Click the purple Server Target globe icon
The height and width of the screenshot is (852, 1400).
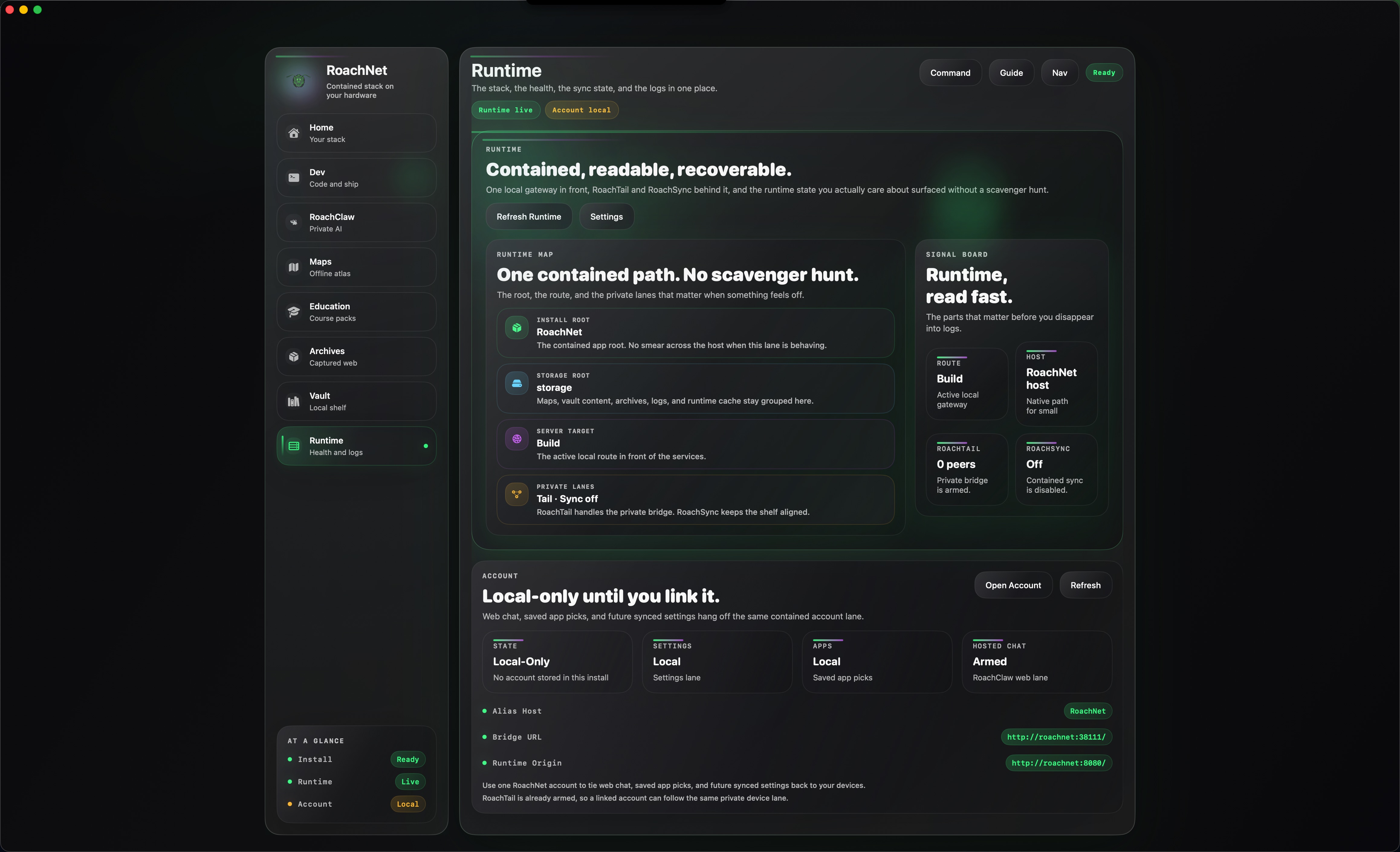[x=517, y=439]
